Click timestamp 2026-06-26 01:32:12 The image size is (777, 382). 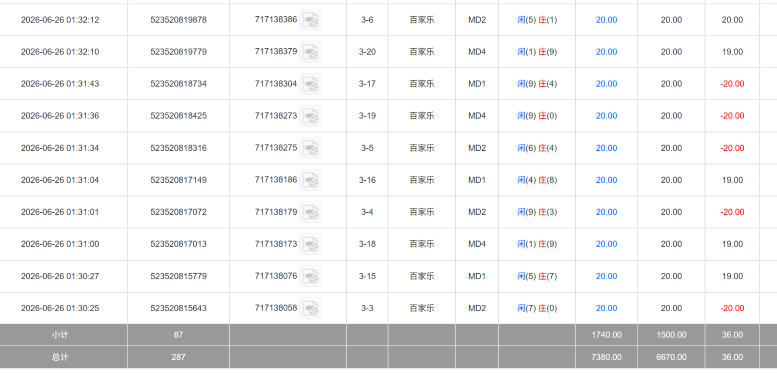[60, 20]
